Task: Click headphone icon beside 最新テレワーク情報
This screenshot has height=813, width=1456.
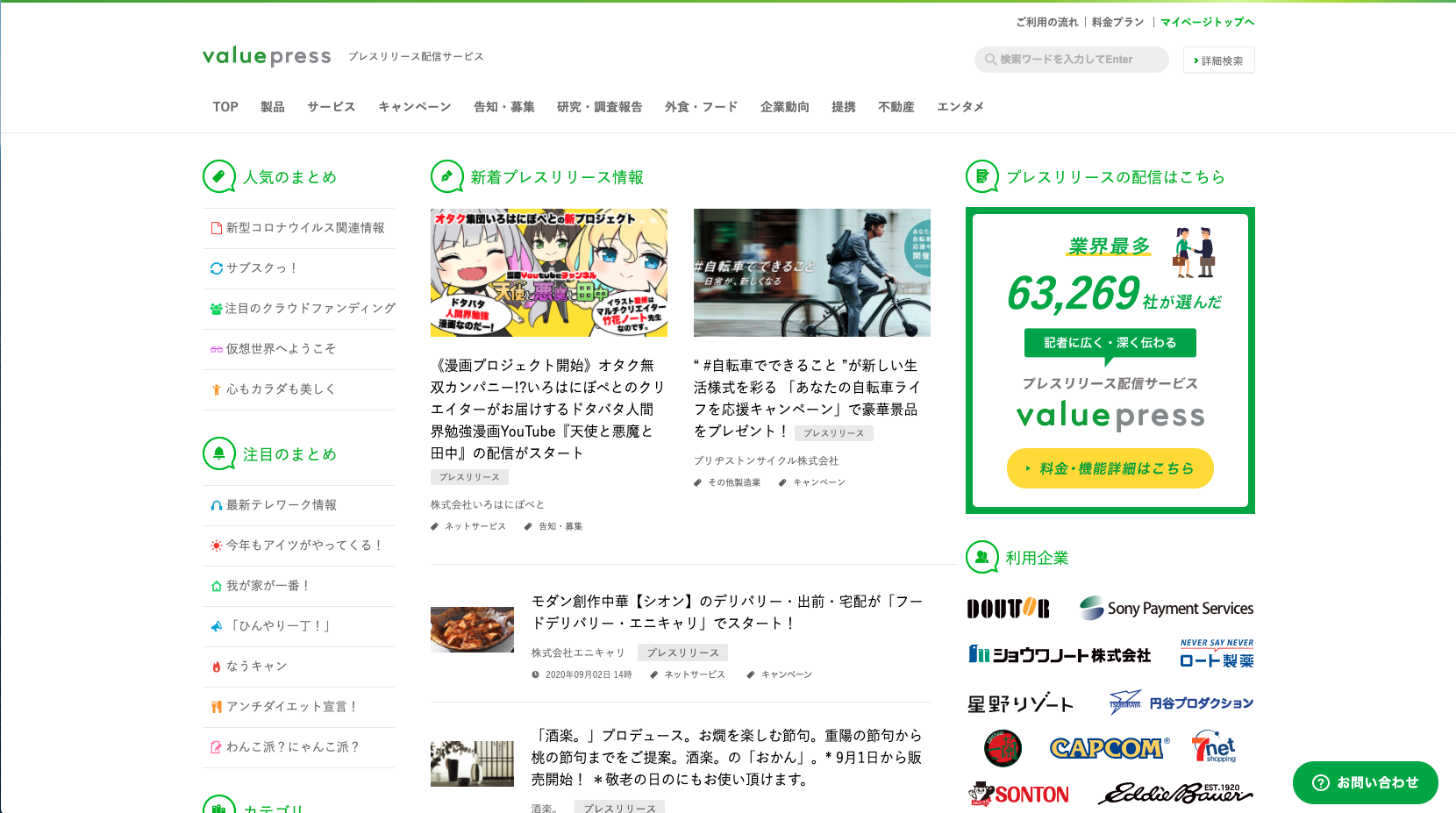Action: [216, 505]
